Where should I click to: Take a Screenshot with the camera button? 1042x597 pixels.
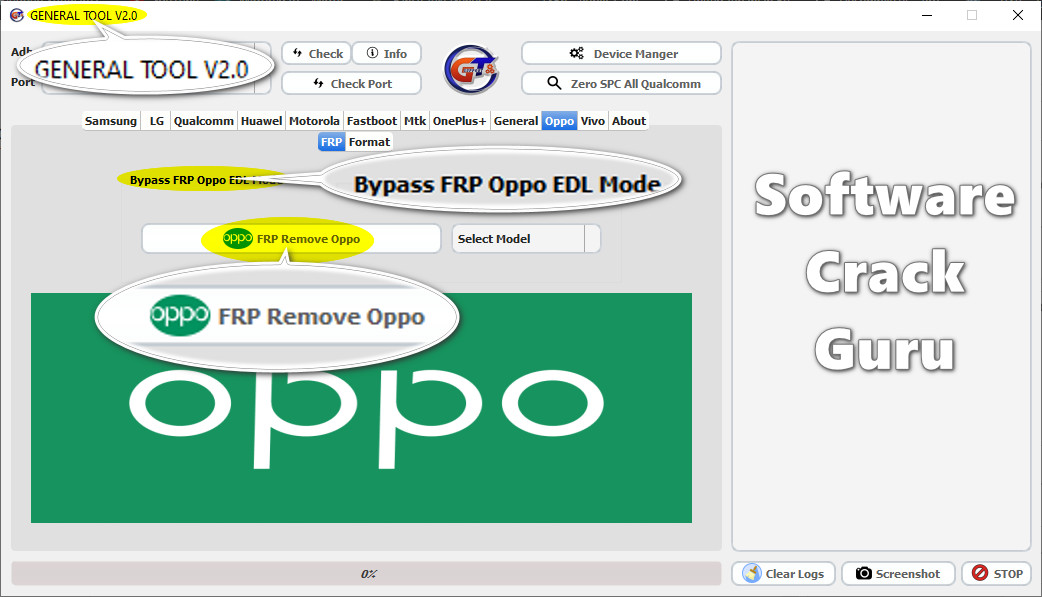(898, 573)
